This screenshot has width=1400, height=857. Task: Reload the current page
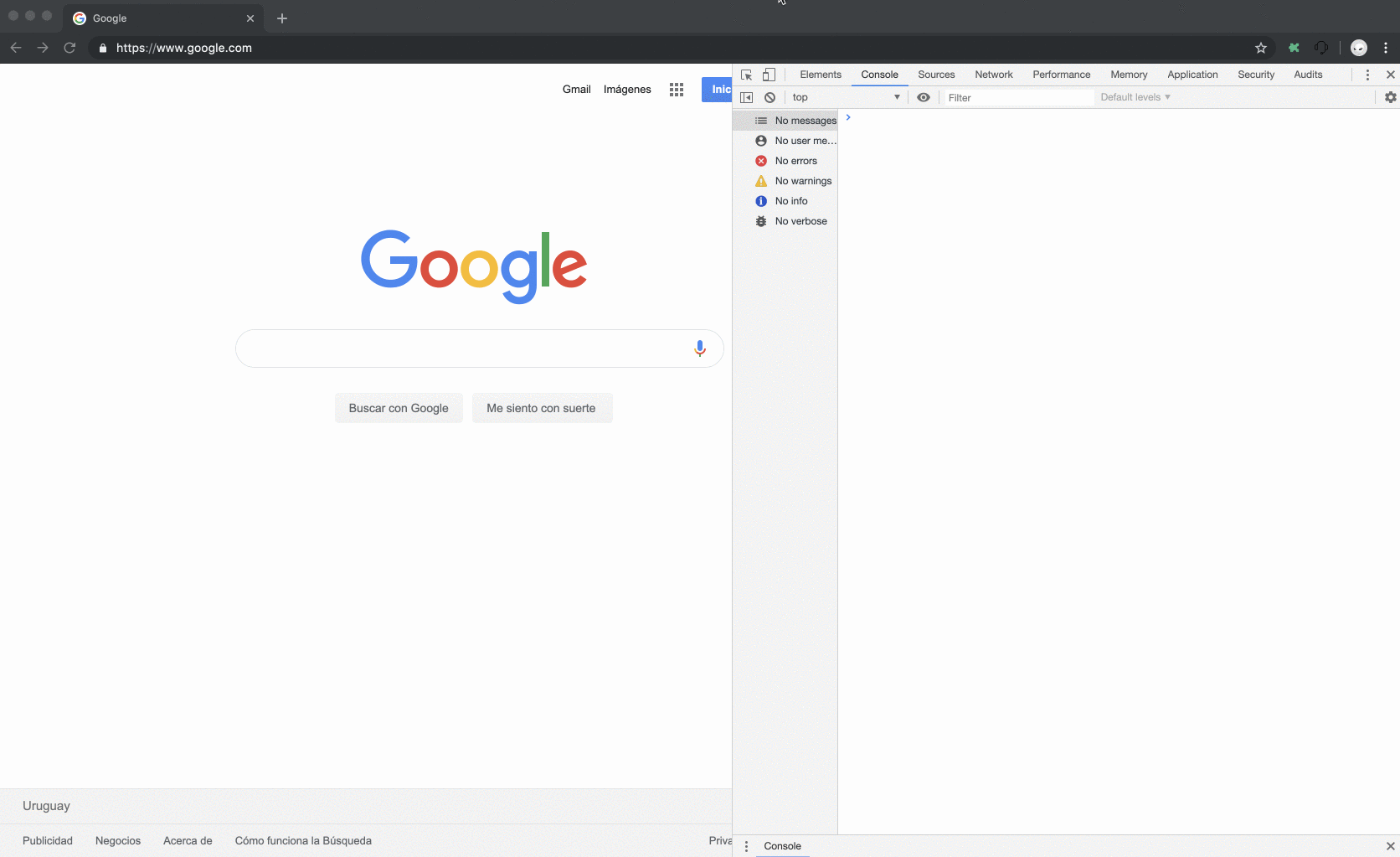(x=69, y=48)
